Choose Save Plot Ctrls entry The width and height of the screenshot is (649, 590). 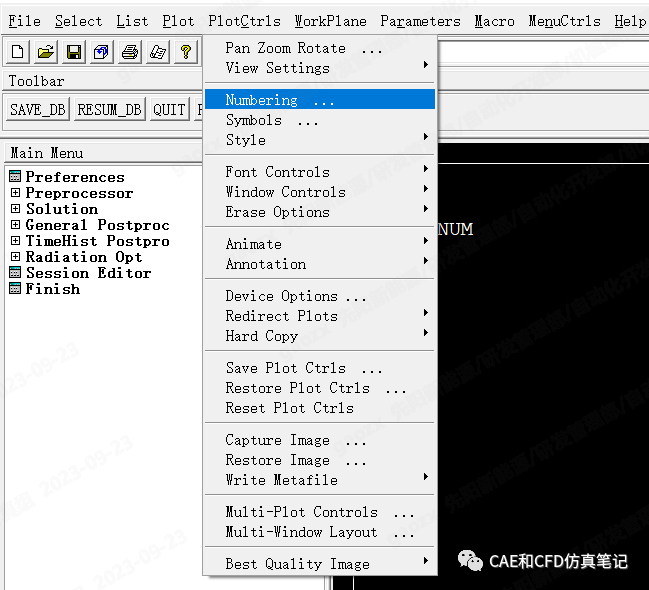point(320,368)
